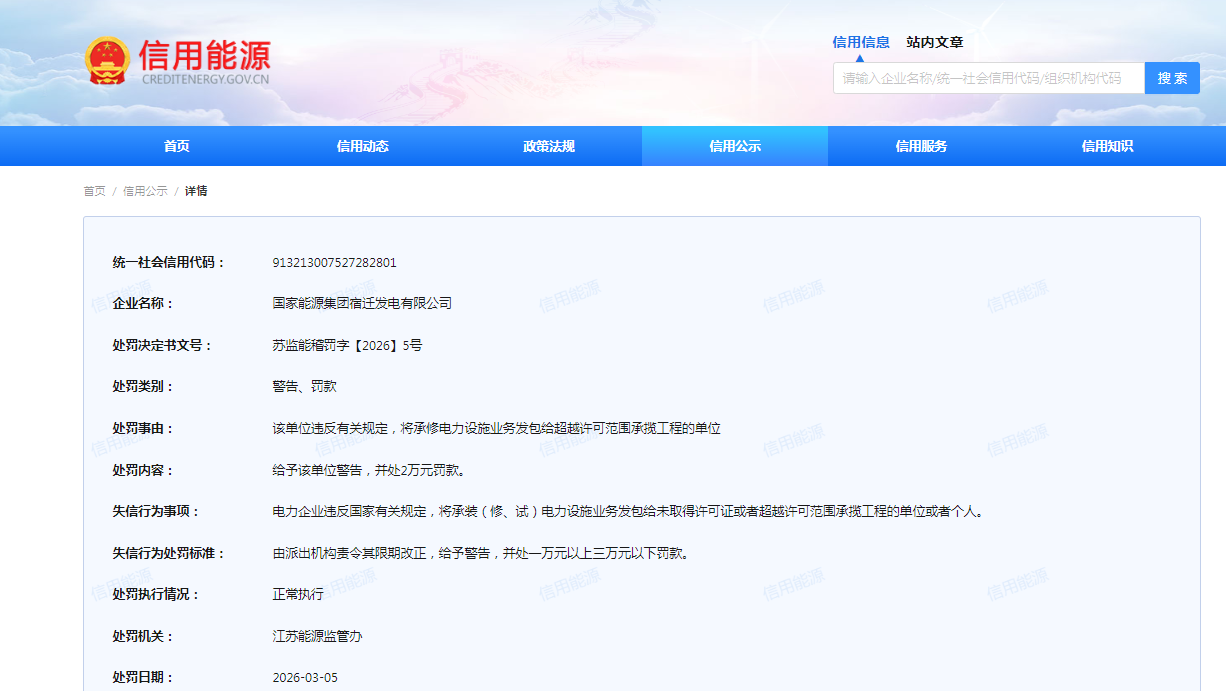This screenshot has width=1226, height=691.
Task: Click the penalty date 2026-03-05
Action: [x=305, y=678]
